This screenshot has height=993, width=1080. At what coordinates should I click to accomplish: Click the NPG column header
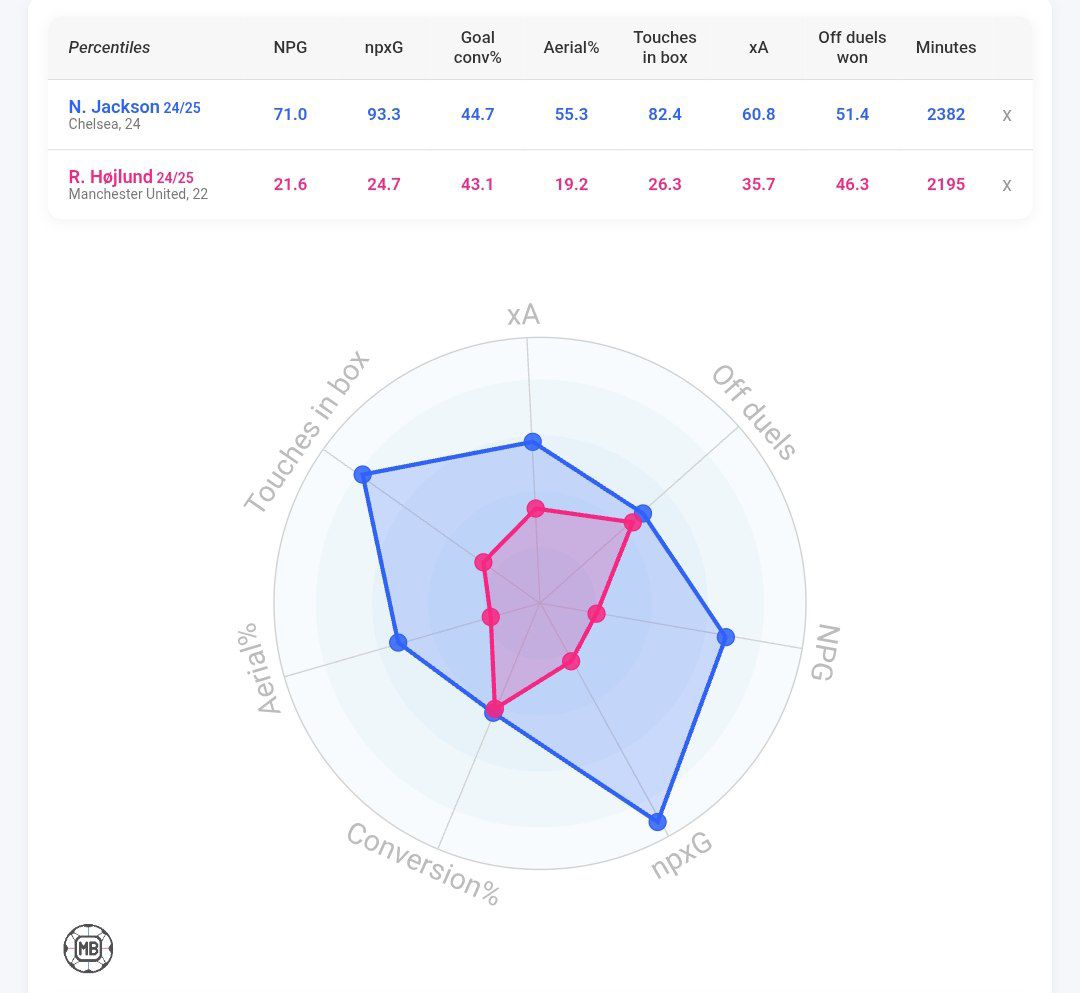coord(290,47)
